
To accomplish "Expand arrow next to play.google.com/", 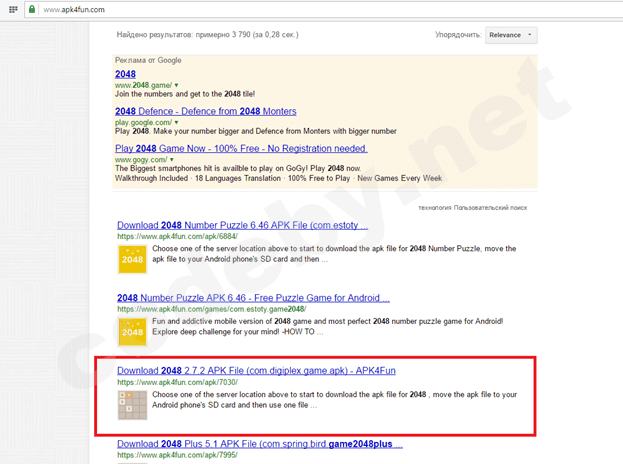I will pyautogui.click(x=176, y=122).
